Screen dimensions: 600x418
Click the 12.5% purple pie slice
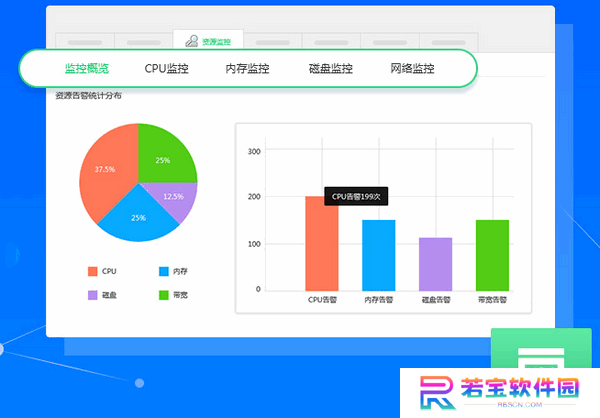click(174, 198)
